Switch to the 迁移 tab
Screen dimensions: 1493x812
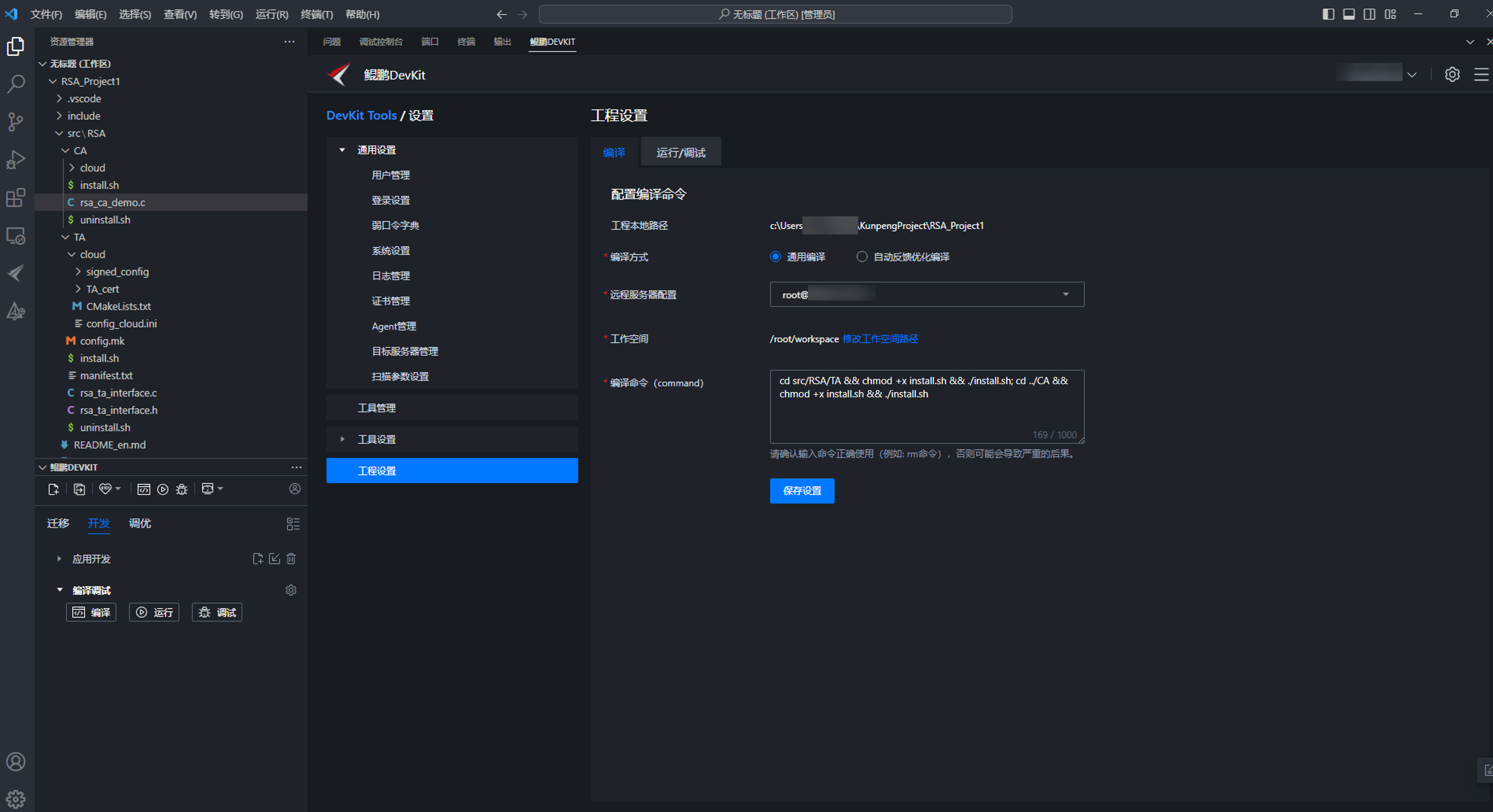[x=58, y=523]
